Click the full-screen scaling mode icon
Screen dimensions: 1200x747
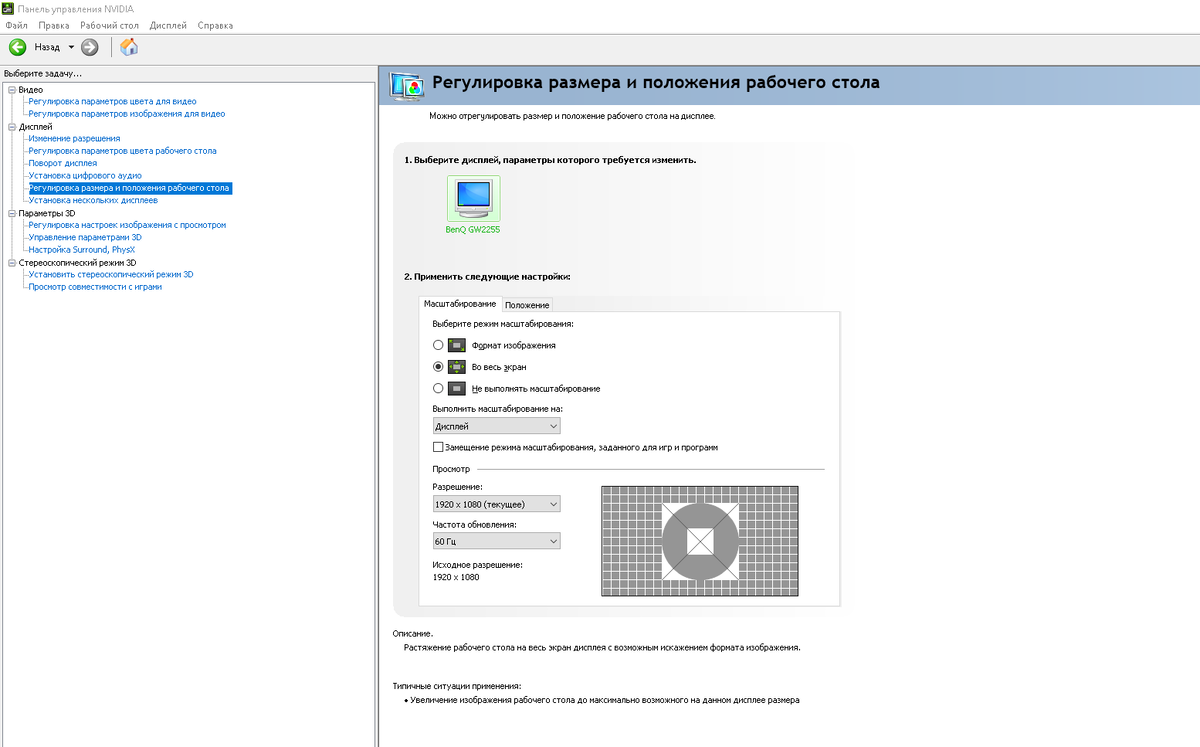[457, 367]
